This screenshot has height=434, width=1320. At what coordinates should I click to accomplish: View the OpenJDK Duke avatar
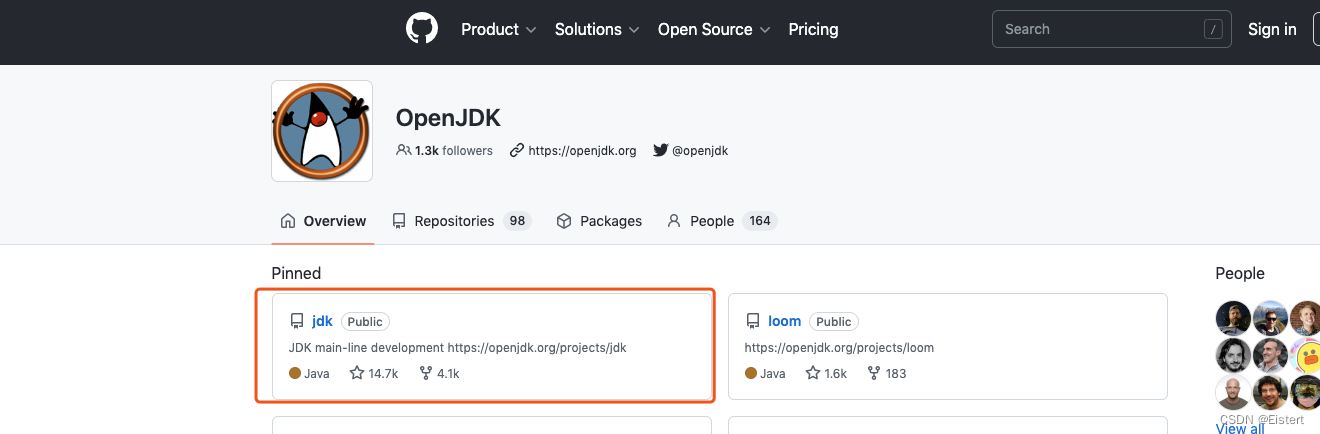322,131
